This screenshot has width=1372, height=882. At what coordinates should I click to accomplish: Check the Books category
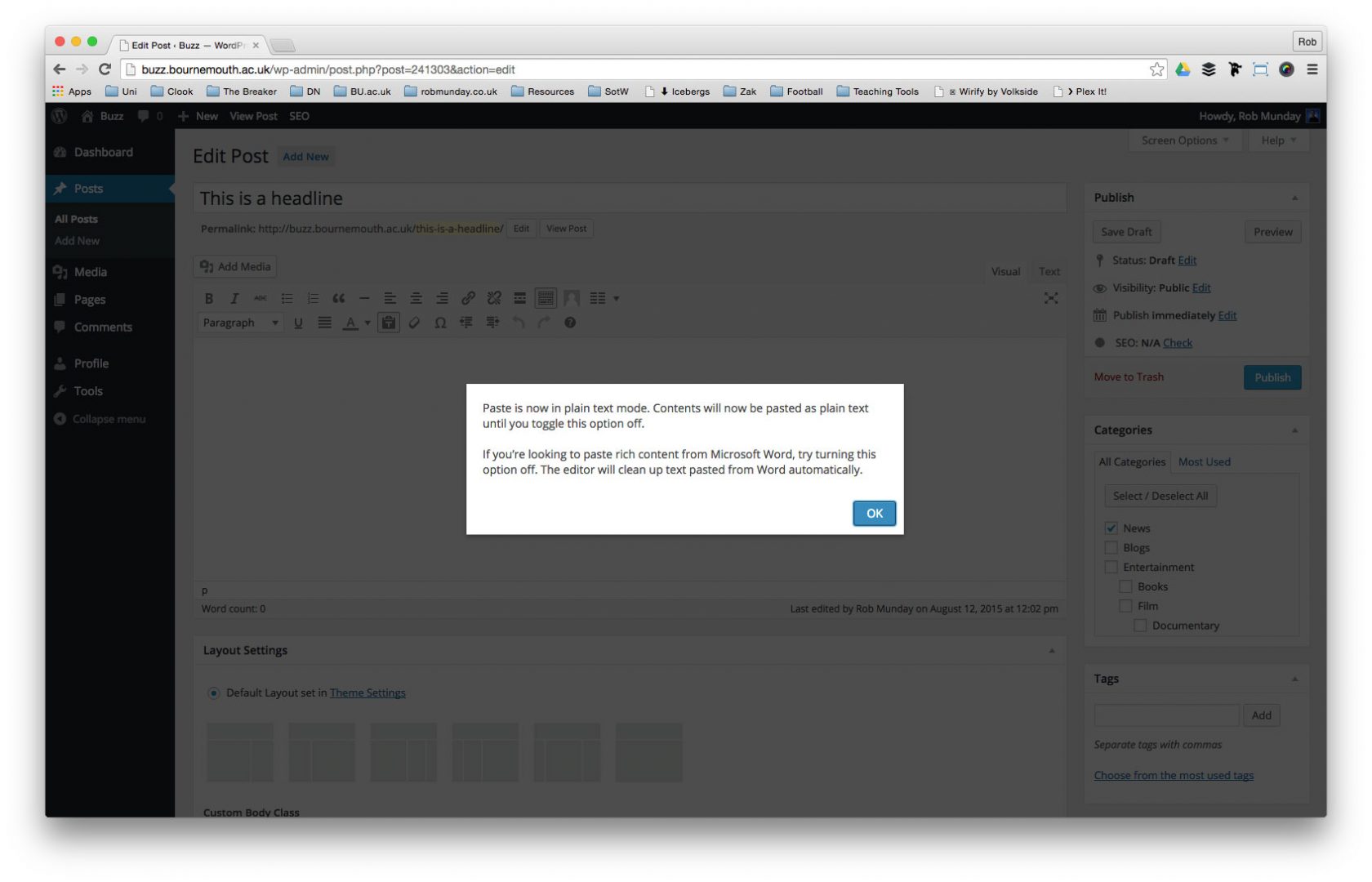1125,586
